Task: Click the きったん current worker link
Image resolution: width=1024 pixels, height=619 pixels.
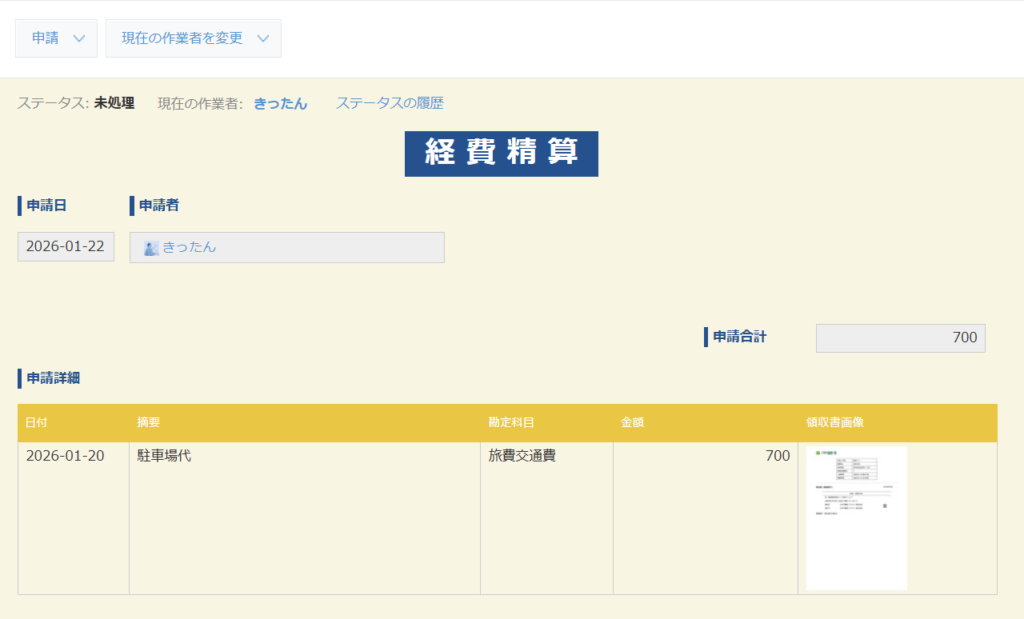Action: coord(280,103)
